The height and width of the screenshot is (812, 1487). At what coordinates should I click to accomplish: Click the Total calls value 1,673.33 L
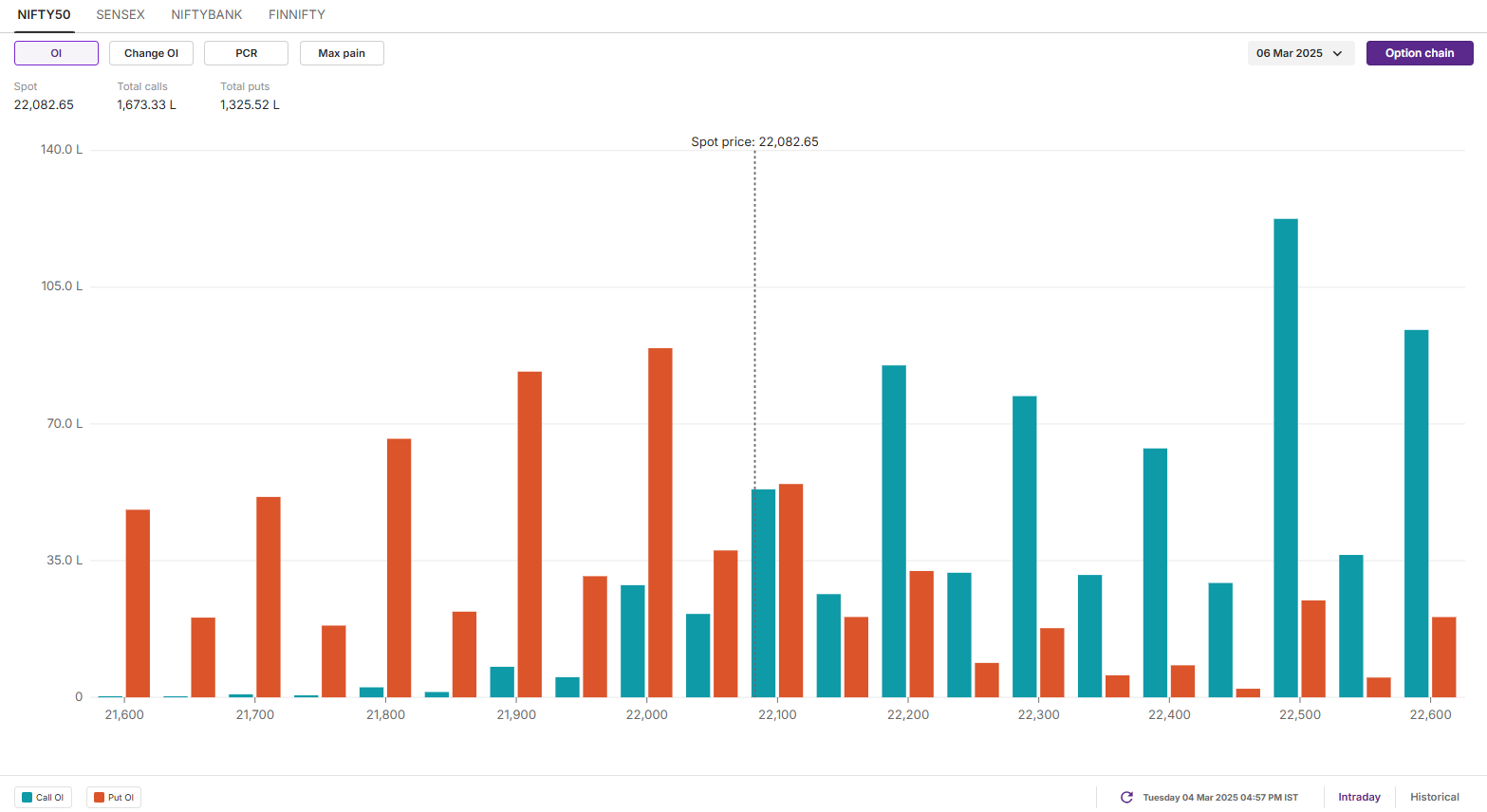click(146, 105)
